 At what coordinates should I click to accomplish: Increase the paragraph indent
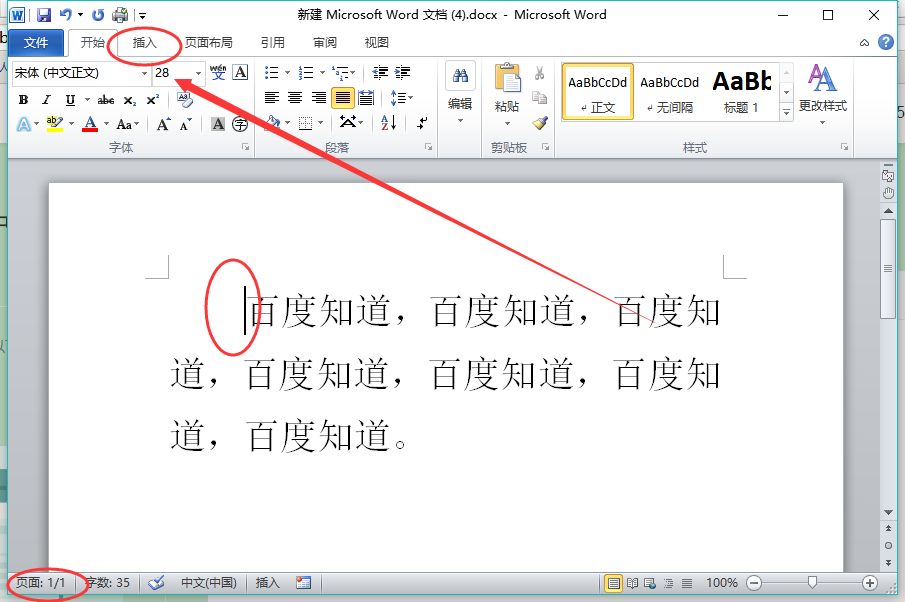402,73
